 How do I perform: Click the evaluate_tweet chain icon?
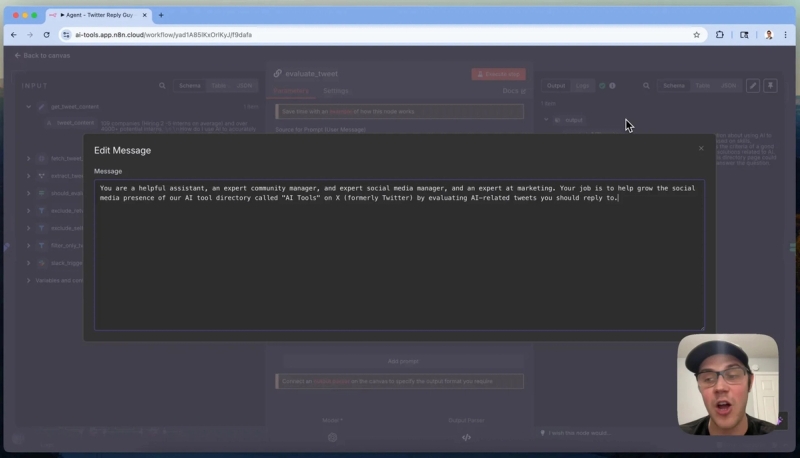tap(278, 73)
